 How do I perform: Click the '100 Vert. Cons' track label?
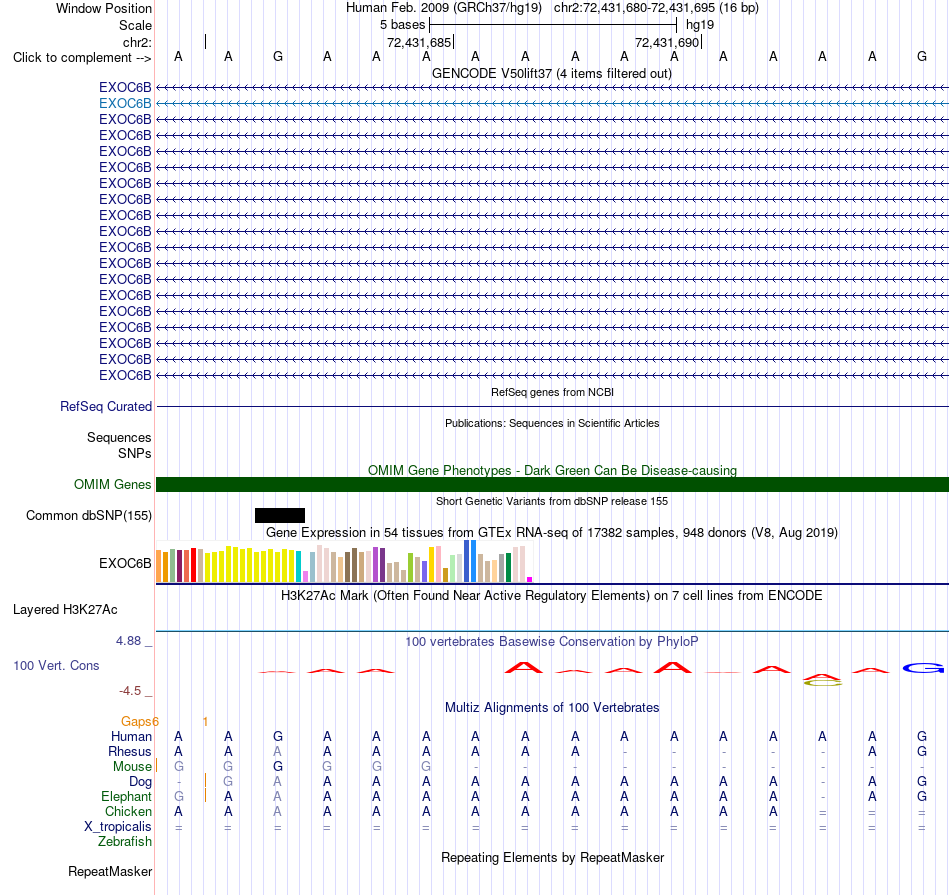pos(56,665)
